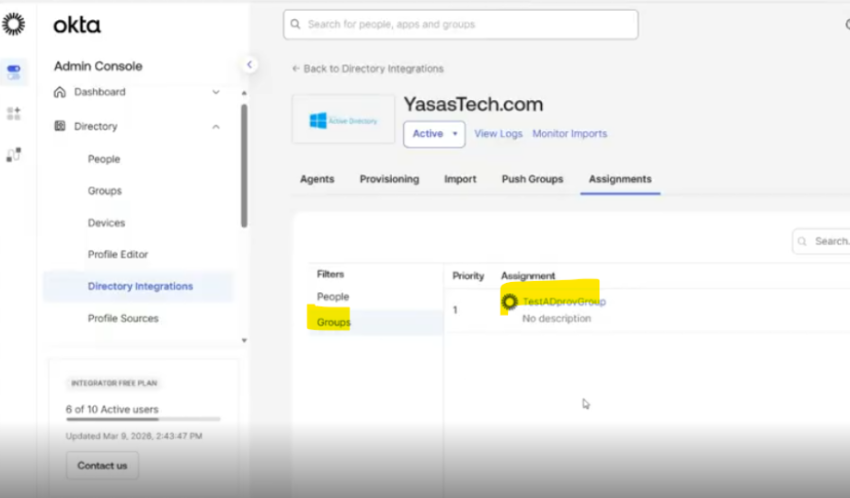The image size is (850, 498).
Task: Click the people, apps and groups search field
Action: 460,24
